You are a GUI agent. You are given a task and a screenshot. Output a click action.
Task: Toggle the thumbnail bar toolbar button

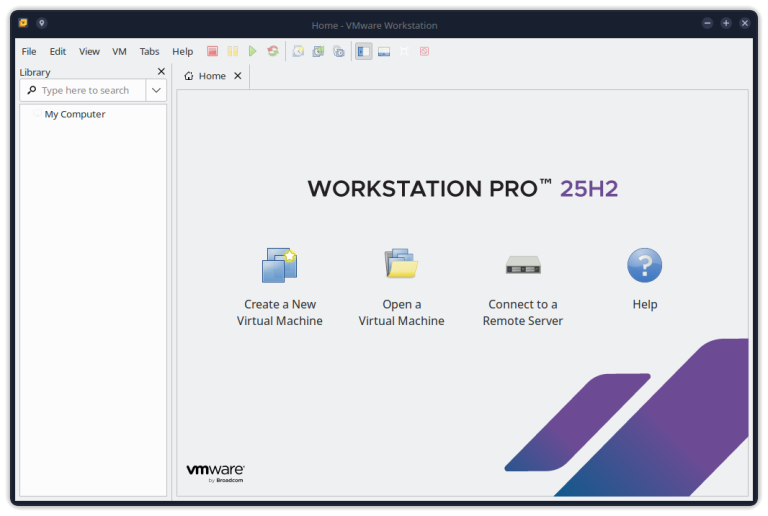click(384, 51)
